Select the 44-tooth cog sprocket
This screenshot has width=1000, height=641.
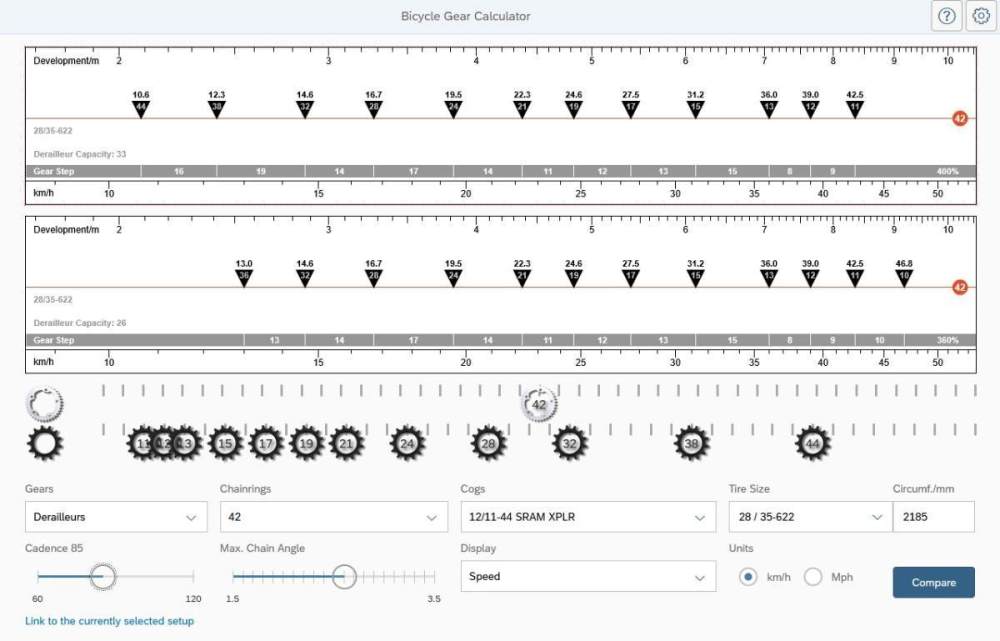click(813, 443)
